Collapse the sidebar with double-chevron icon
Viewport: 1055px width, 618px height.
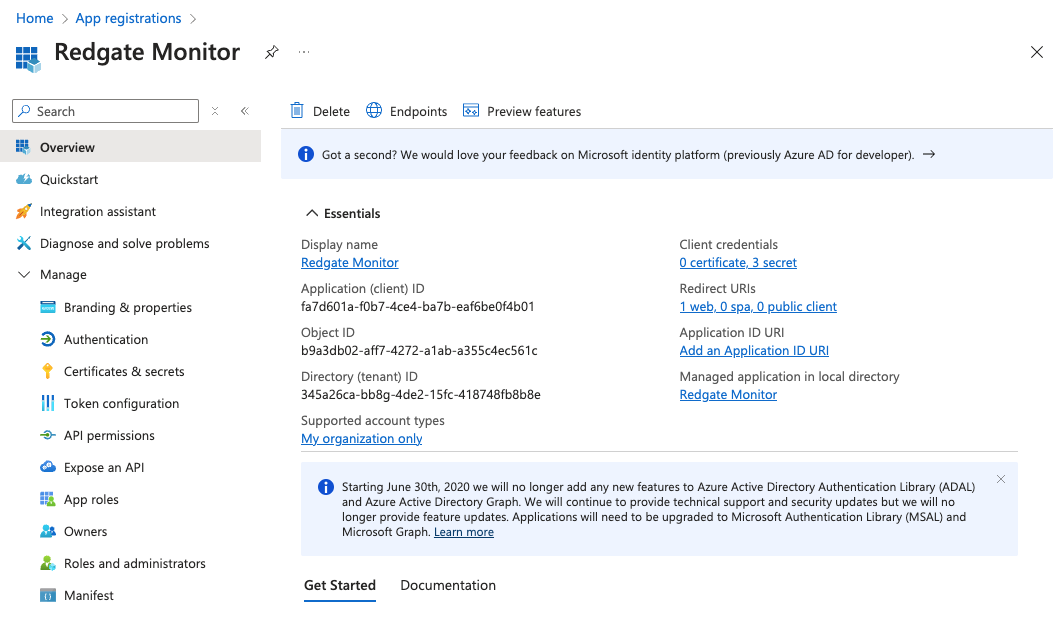point(244,111)
